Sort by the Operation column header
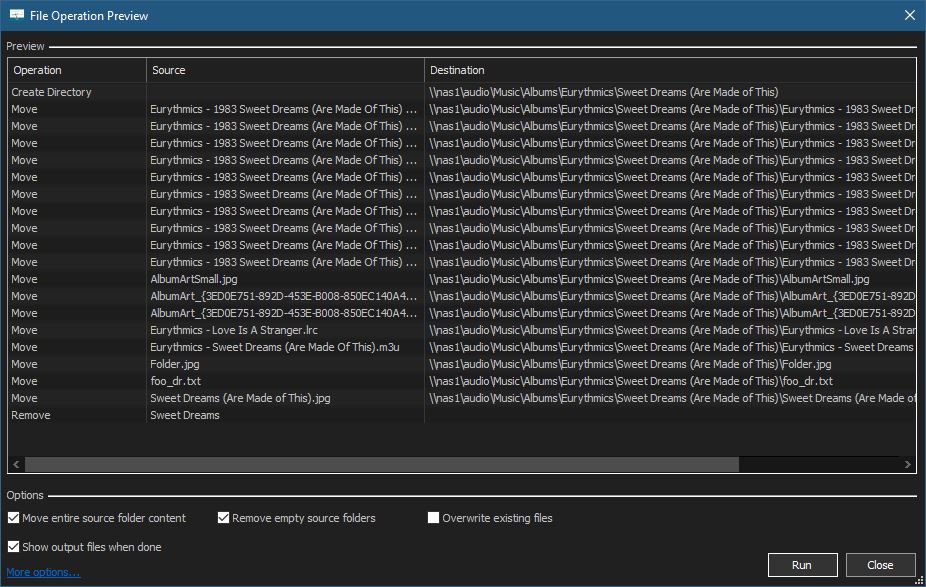Viewport: 926px width, 587px height. [x=77, y=70]
